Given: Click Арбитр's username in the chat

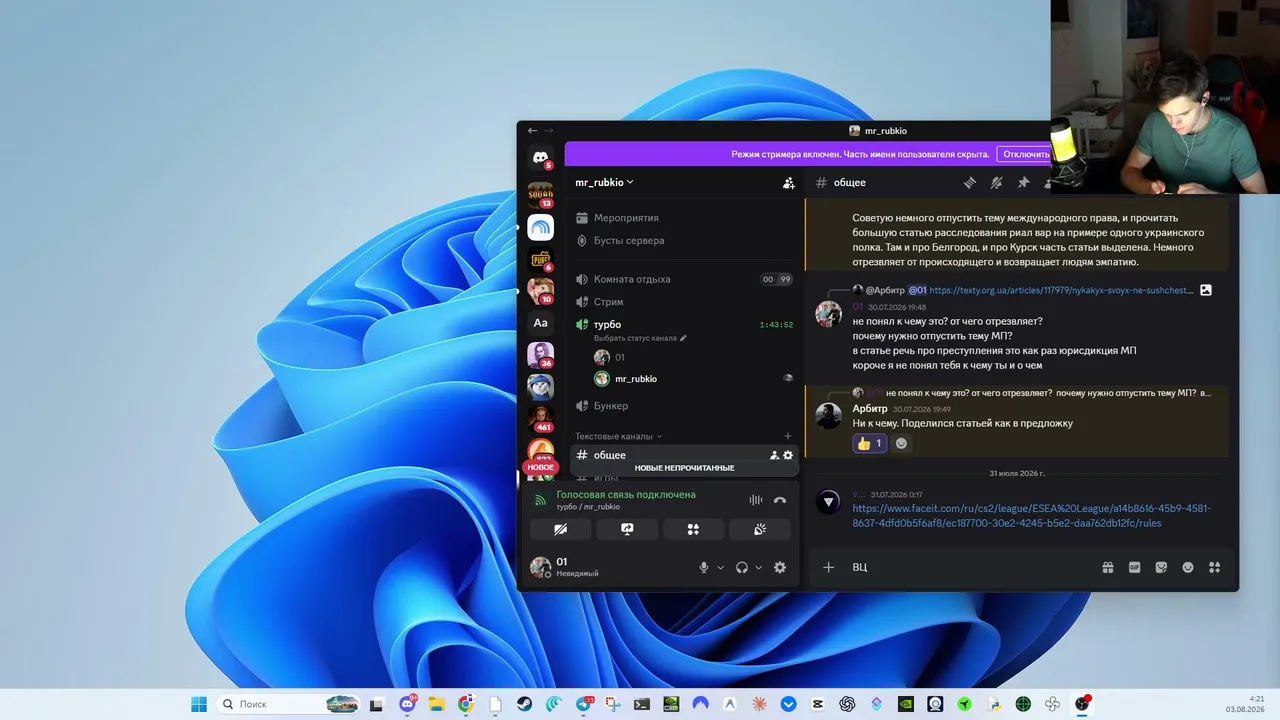Looking at the screenshot, I should tap(870, 408).
